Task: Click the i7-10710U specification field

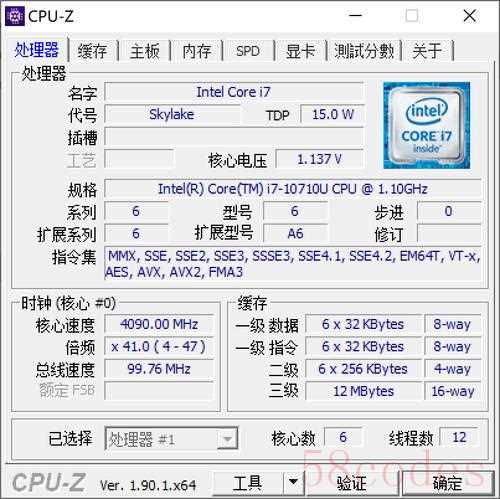Action: pyautogui.click(x=293, y=189)
